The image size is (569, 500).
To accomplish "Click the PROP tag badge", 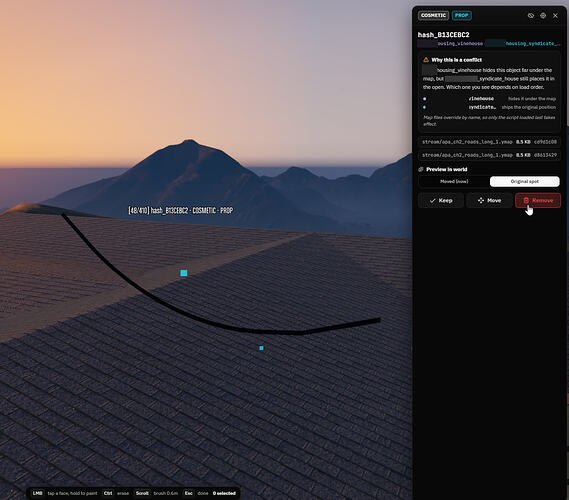I will (x=462, y=16).
